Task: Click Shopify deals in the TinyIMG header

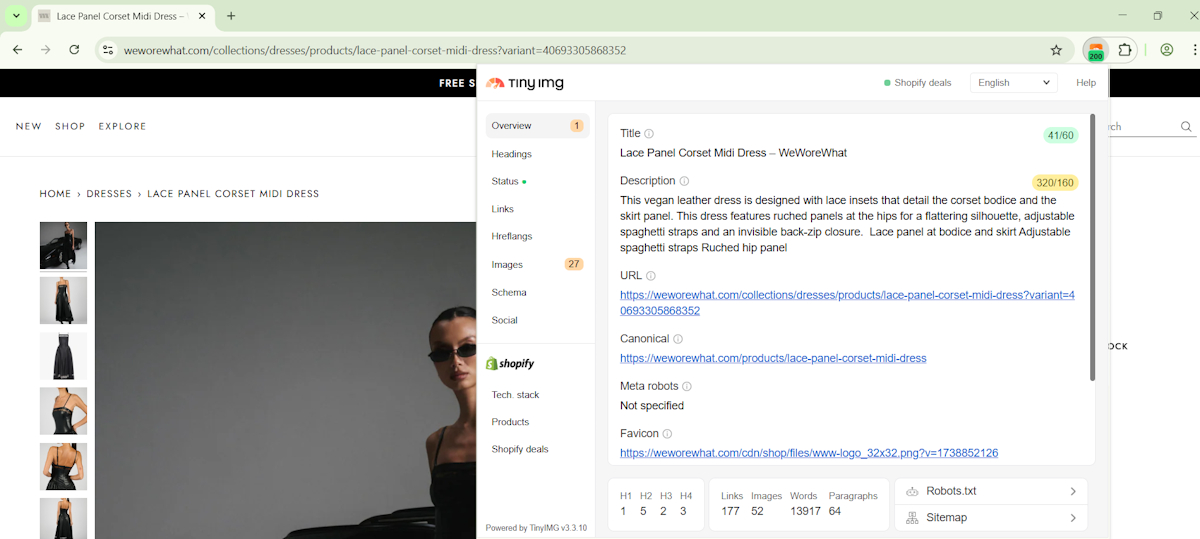Action: tap(918, 83)
